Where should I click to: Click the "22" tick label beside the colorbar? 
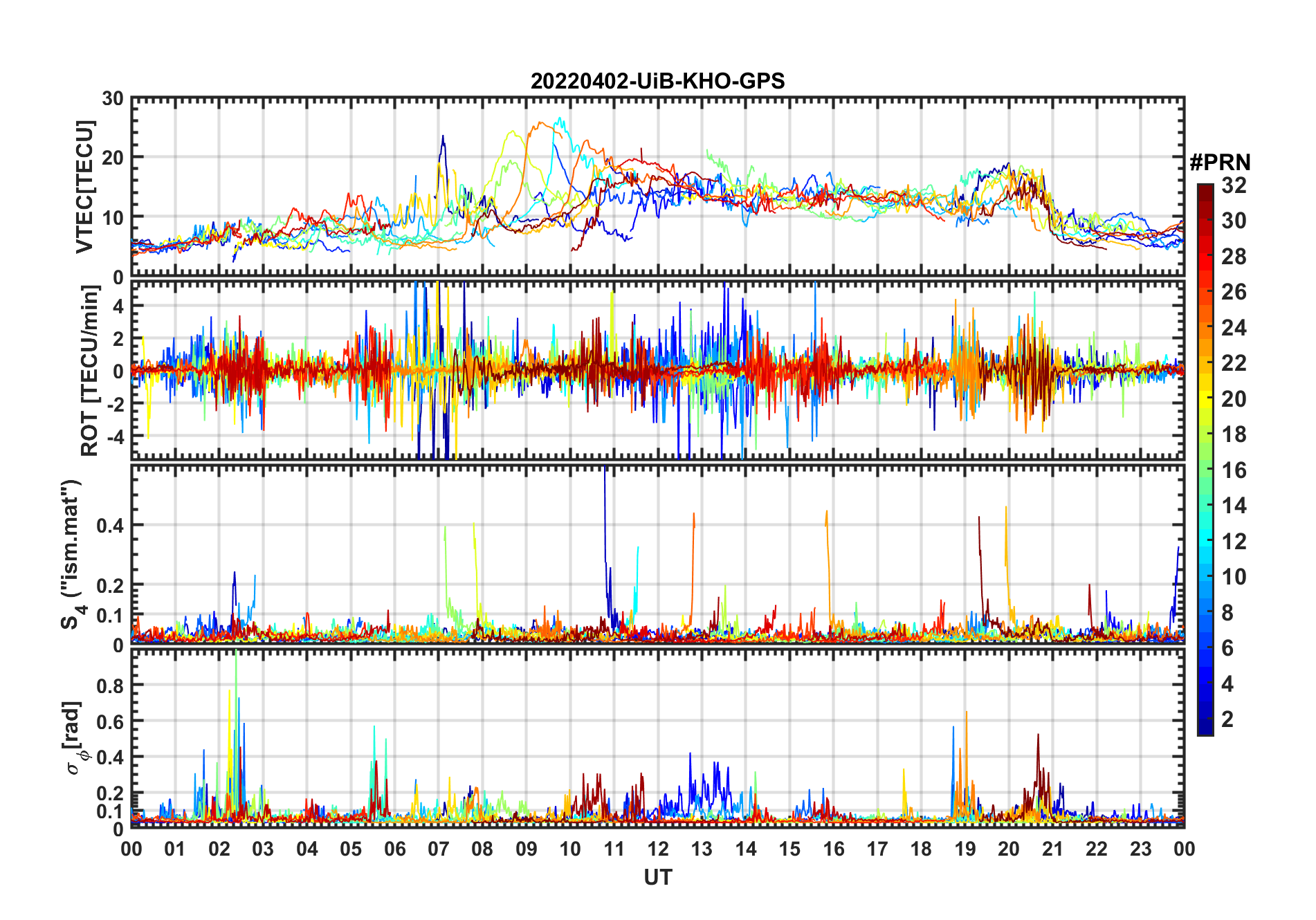(x=1234, y=363)
